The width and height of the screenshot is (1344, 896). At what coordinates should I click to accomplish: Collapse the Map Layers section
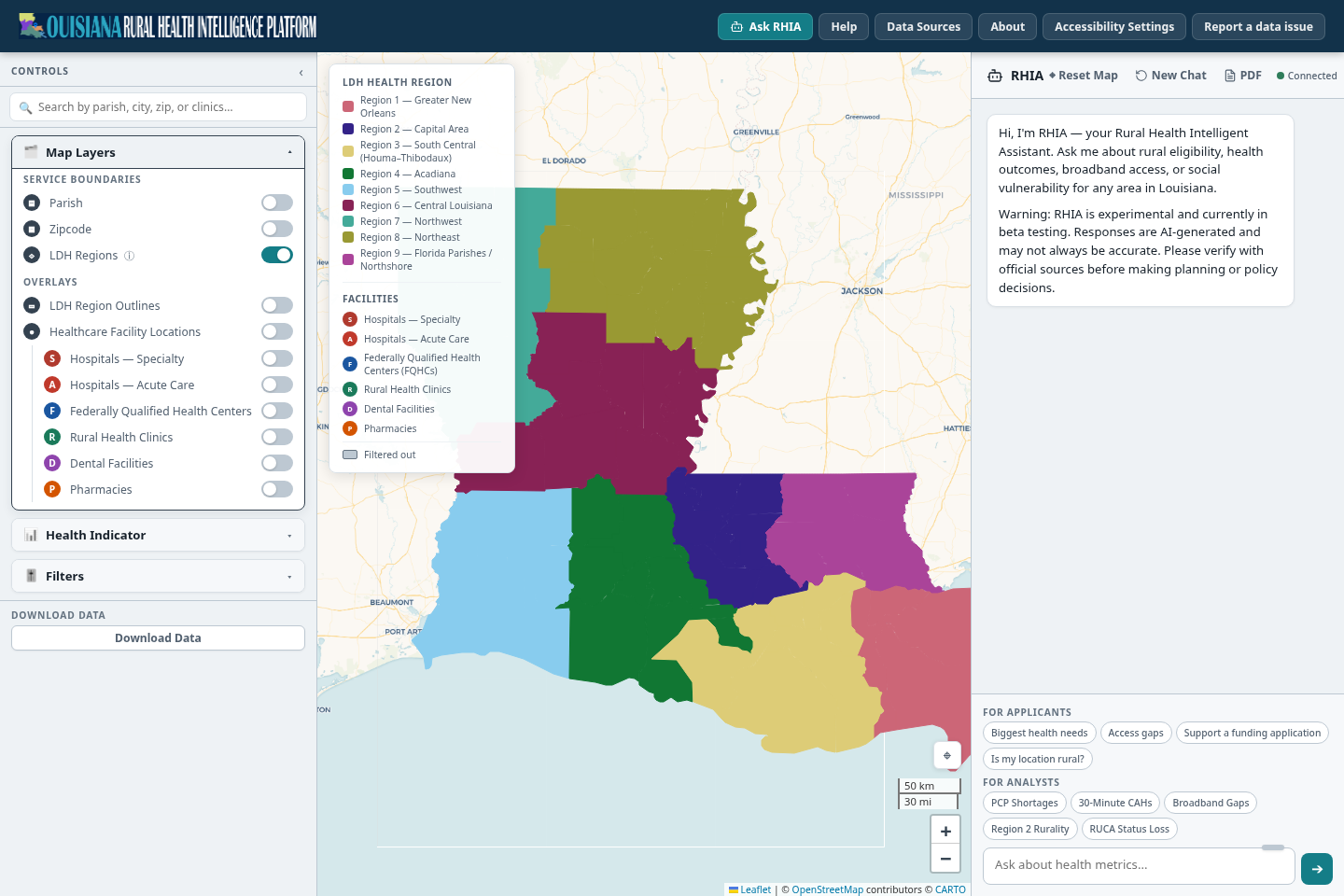(159, 152)
